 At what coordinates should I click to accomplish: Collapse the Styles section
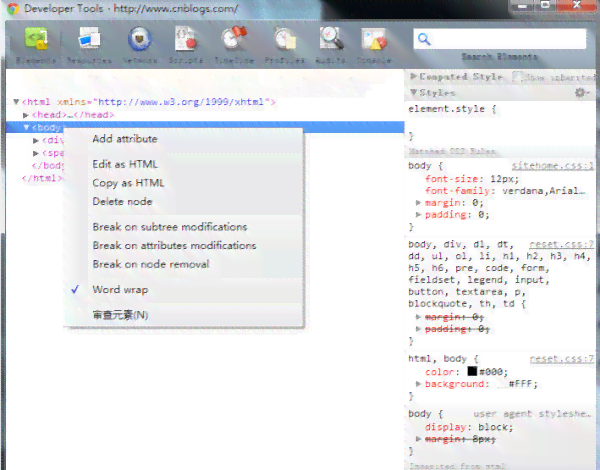click(413, 92)
